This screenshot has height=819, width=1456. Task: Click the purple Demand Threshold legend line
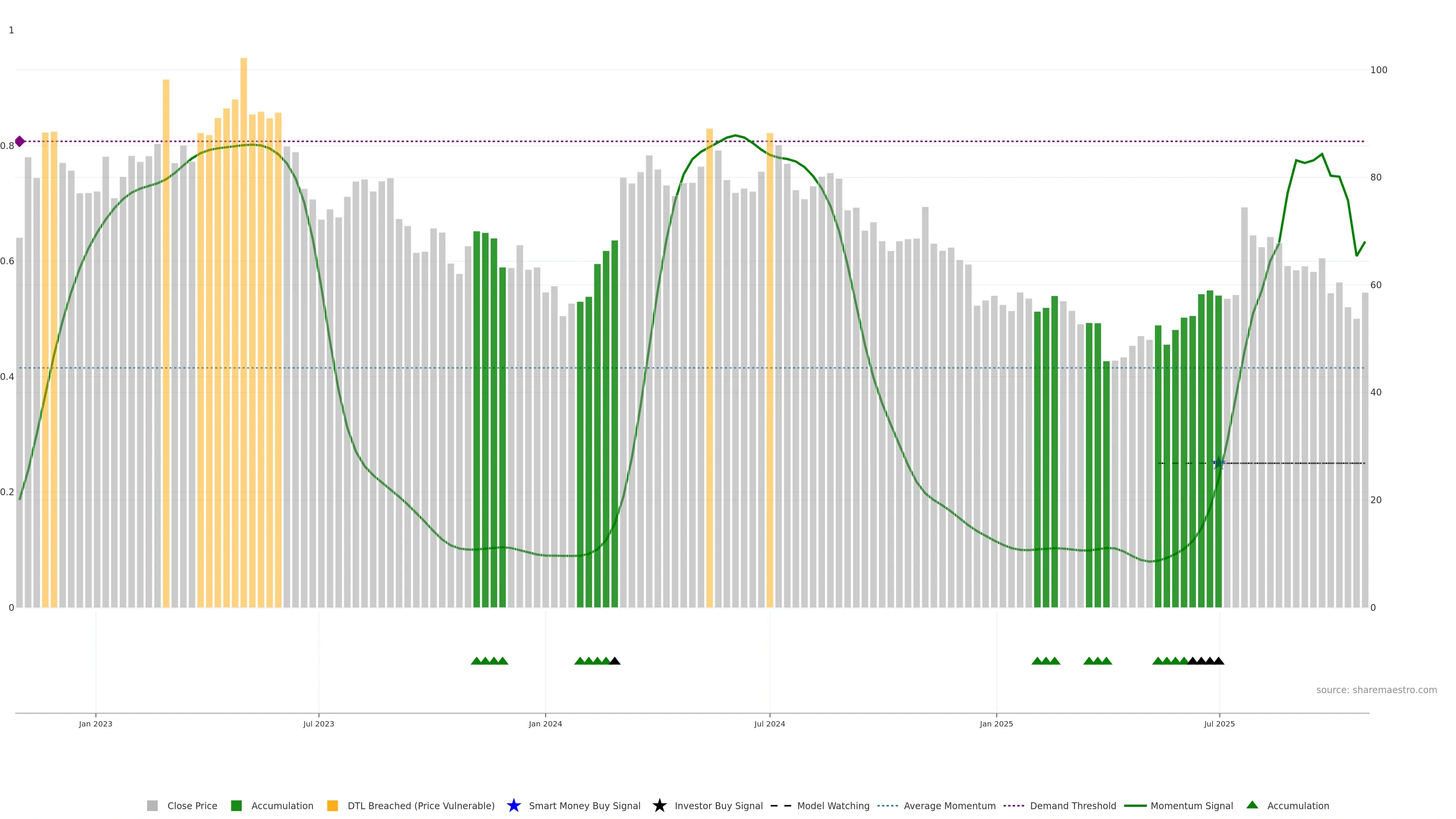(1014, 805)
